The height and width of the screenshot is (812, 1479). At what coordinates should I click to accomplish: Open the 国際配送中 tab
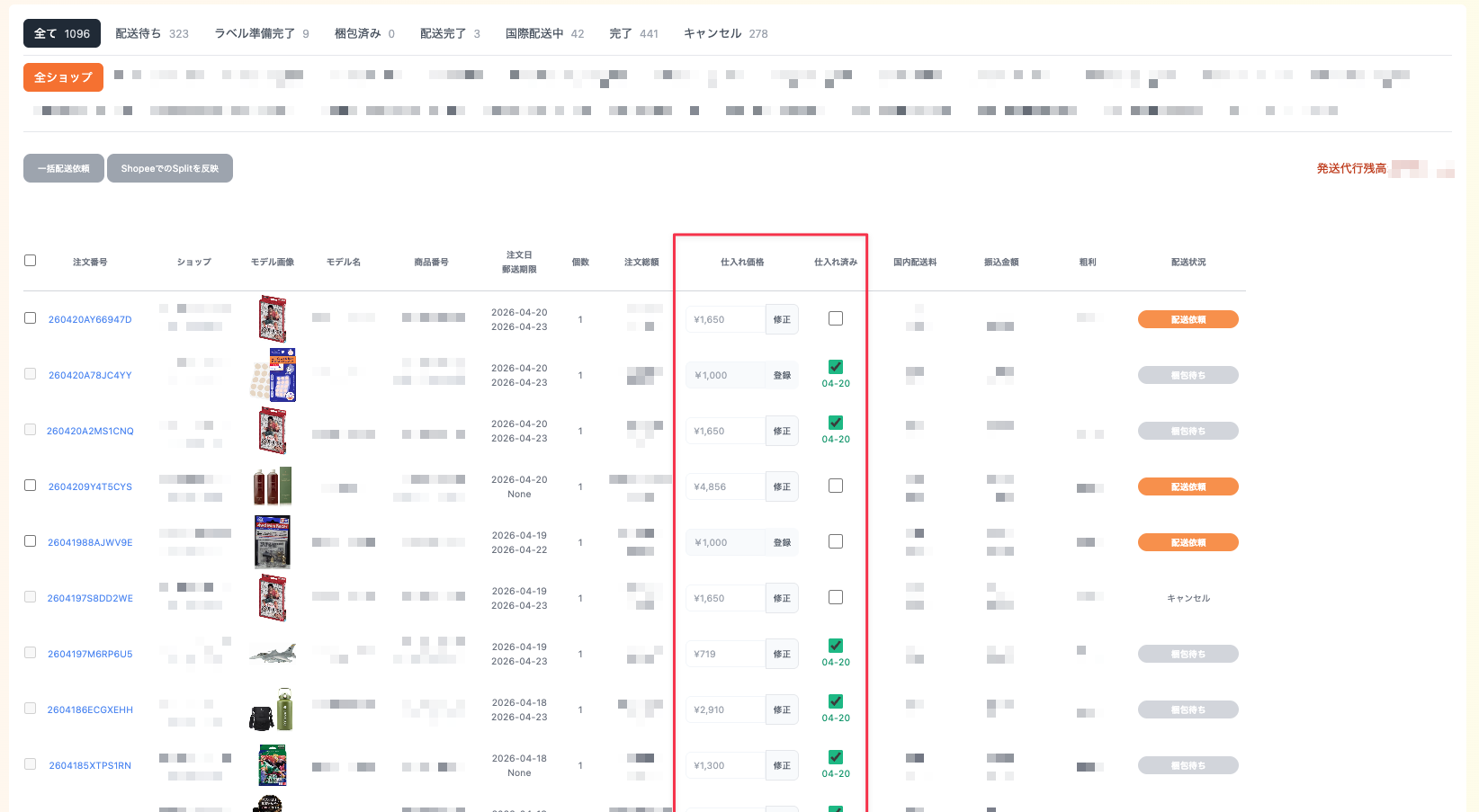pyautogui.click(x=536, y=33)
